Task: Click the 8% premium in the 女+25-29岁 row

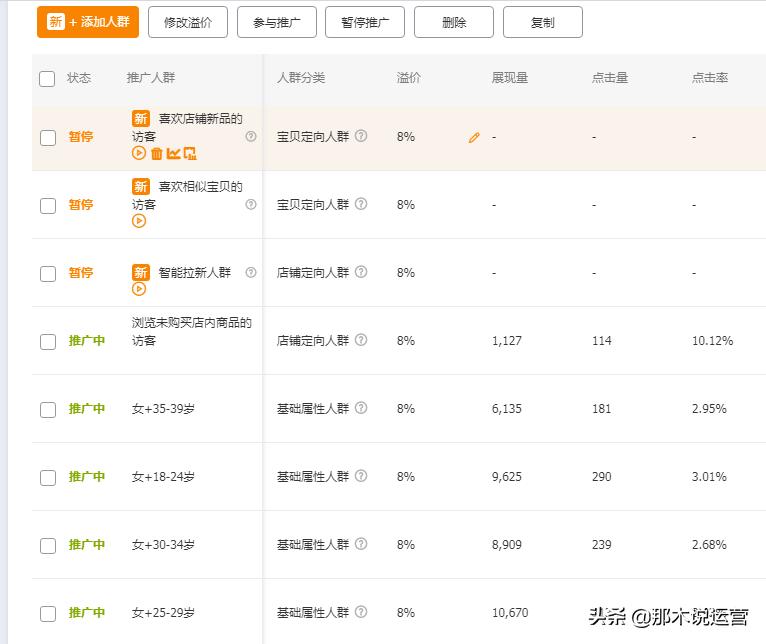Action: [x=405, y=612]
